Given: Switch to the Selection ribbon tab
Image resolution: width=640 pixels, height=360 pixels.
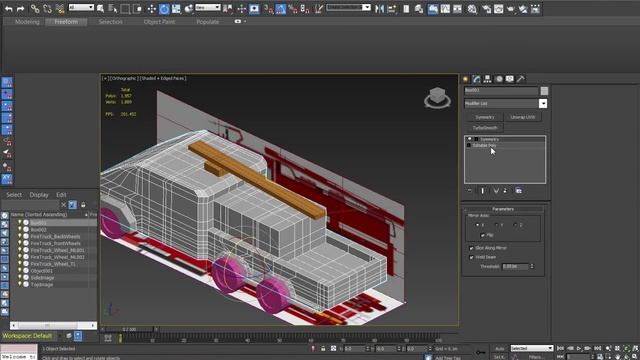Looking at the screenshot, I should 110,22.
